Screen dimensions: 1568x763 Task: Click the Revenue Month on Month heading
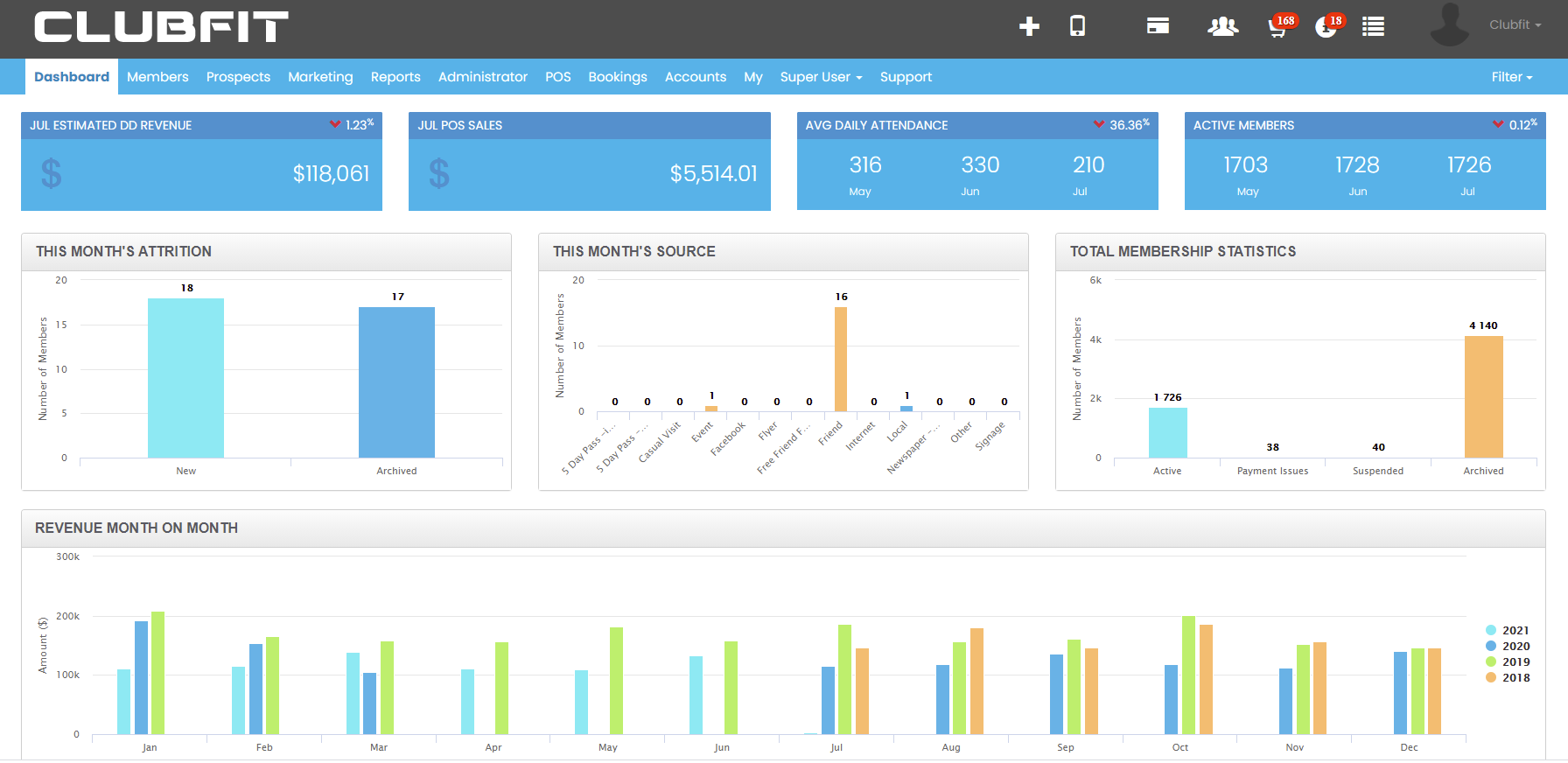[136, 528]
